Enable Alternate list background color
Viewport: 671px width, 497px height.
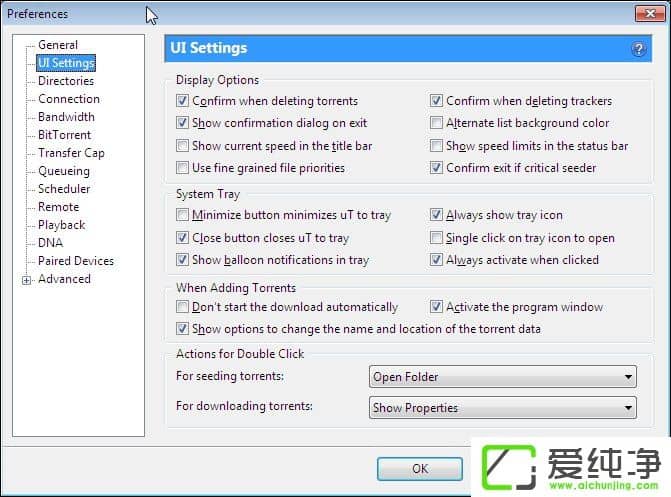pyautogui.click(x=436, y=123)
